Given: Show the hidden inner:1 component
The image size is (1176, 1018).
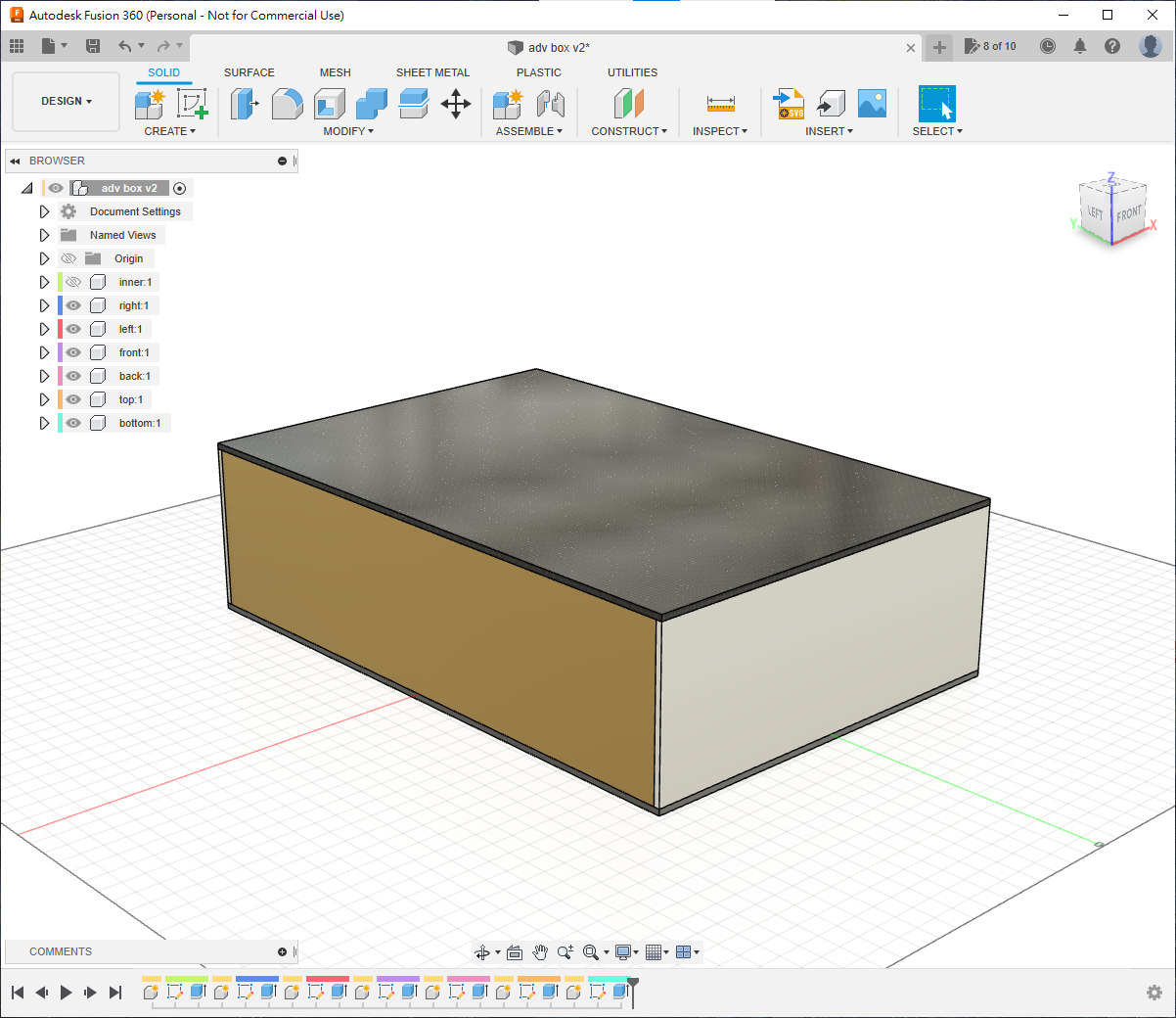Looking at the screenshot, I should click(x=73, y=282).
